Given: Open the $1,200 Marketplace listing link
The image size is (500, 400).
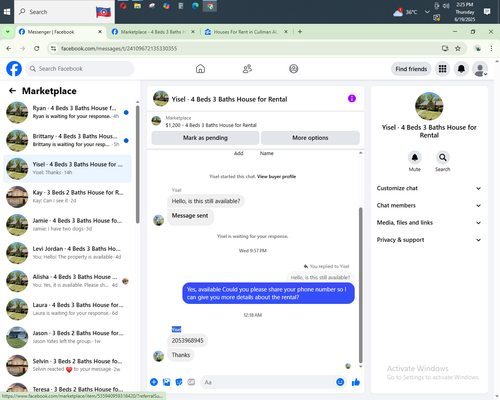Looking at the screenshot, I should tap(211, 125).
